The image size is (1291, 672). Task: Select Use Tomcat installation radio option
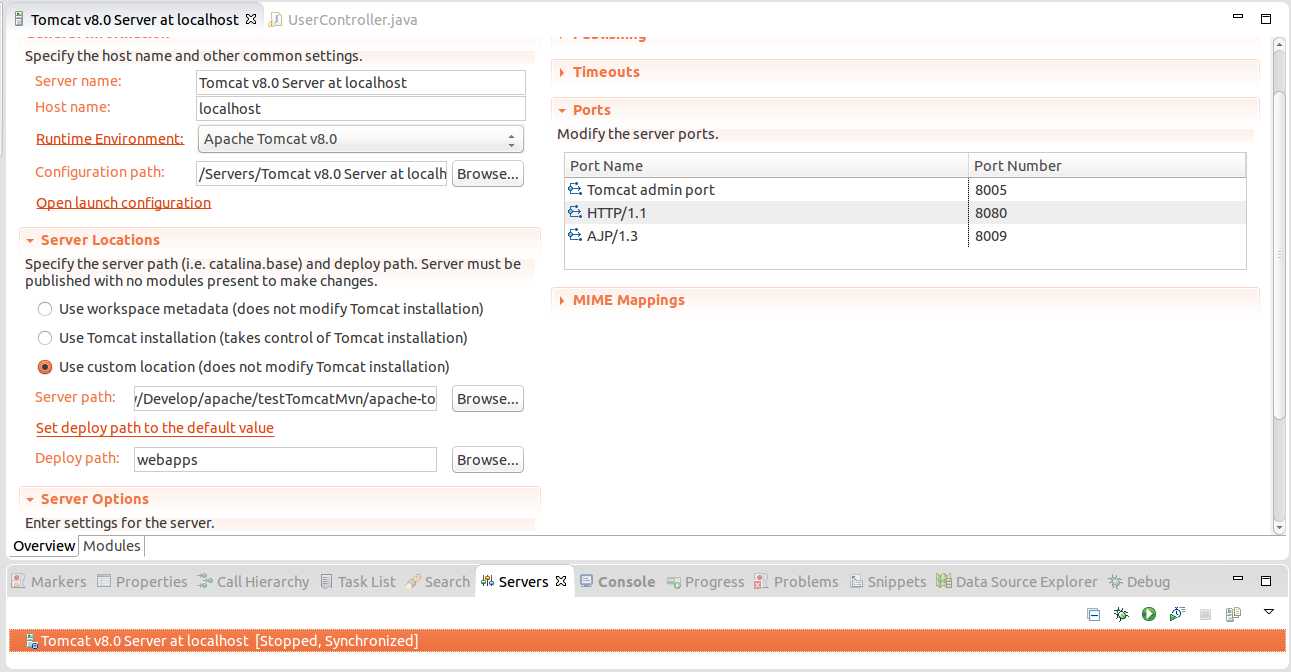click(45, 338)
